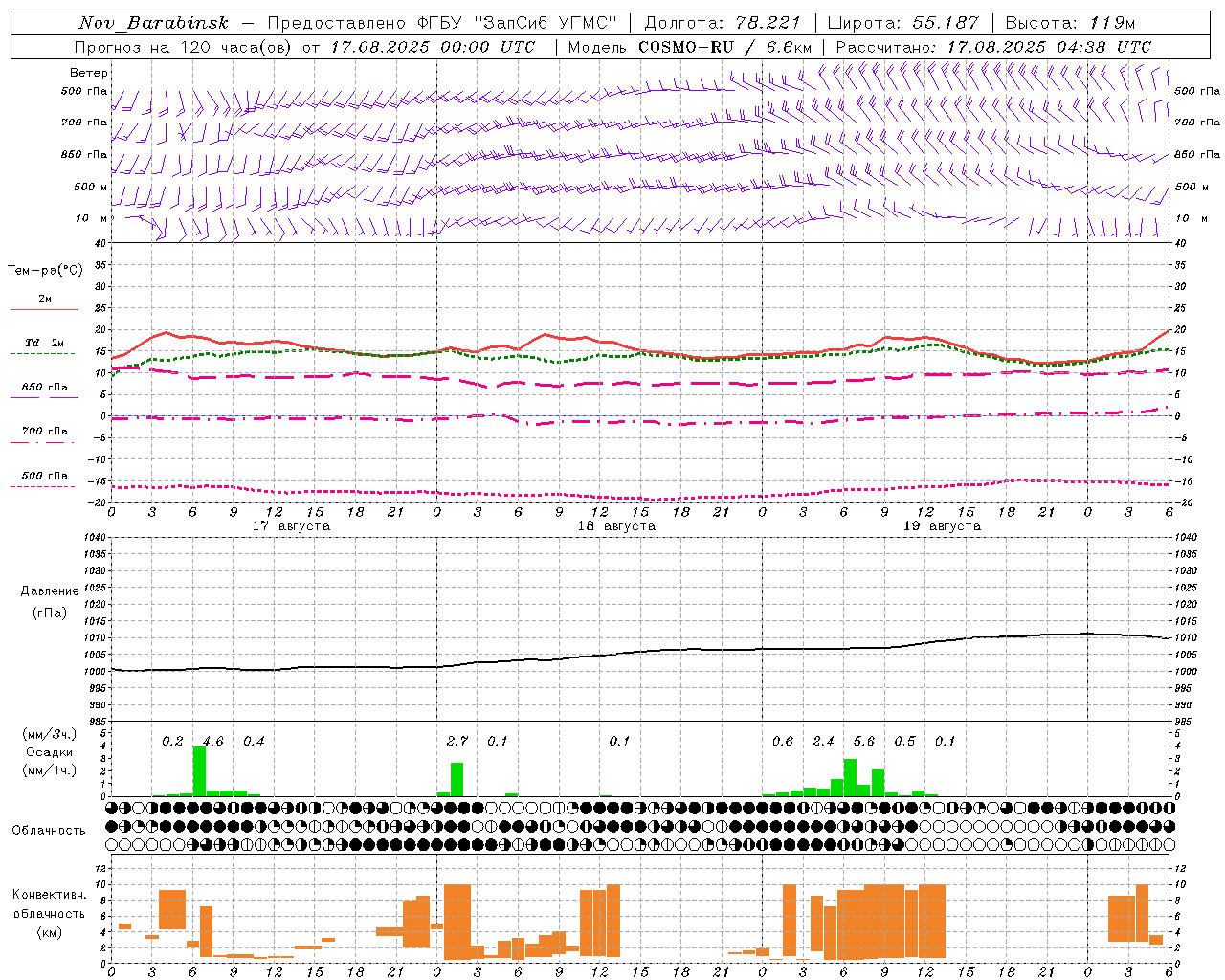Click the forecast start 17.08.2025 00:00 UTC
The height and width of the screenshot is (980, 1225).
(x=433, y=47)
